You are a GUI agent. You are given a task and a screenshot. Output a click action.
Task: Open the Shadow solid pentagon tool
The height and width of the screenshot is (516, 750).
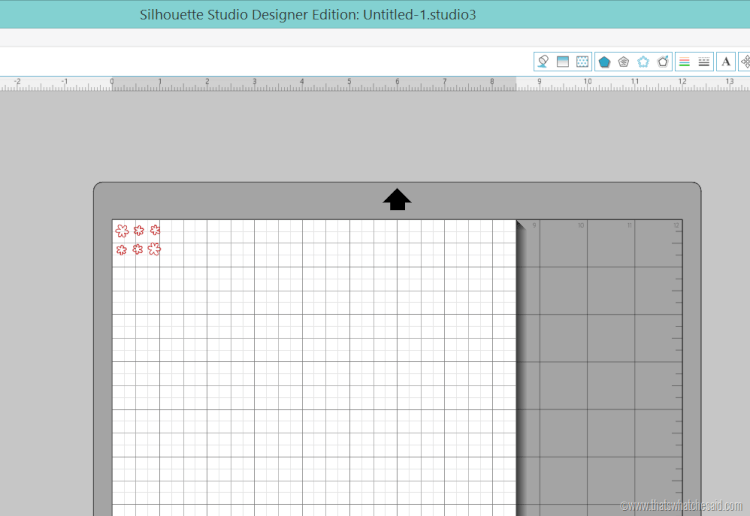[x=605, y=62]
